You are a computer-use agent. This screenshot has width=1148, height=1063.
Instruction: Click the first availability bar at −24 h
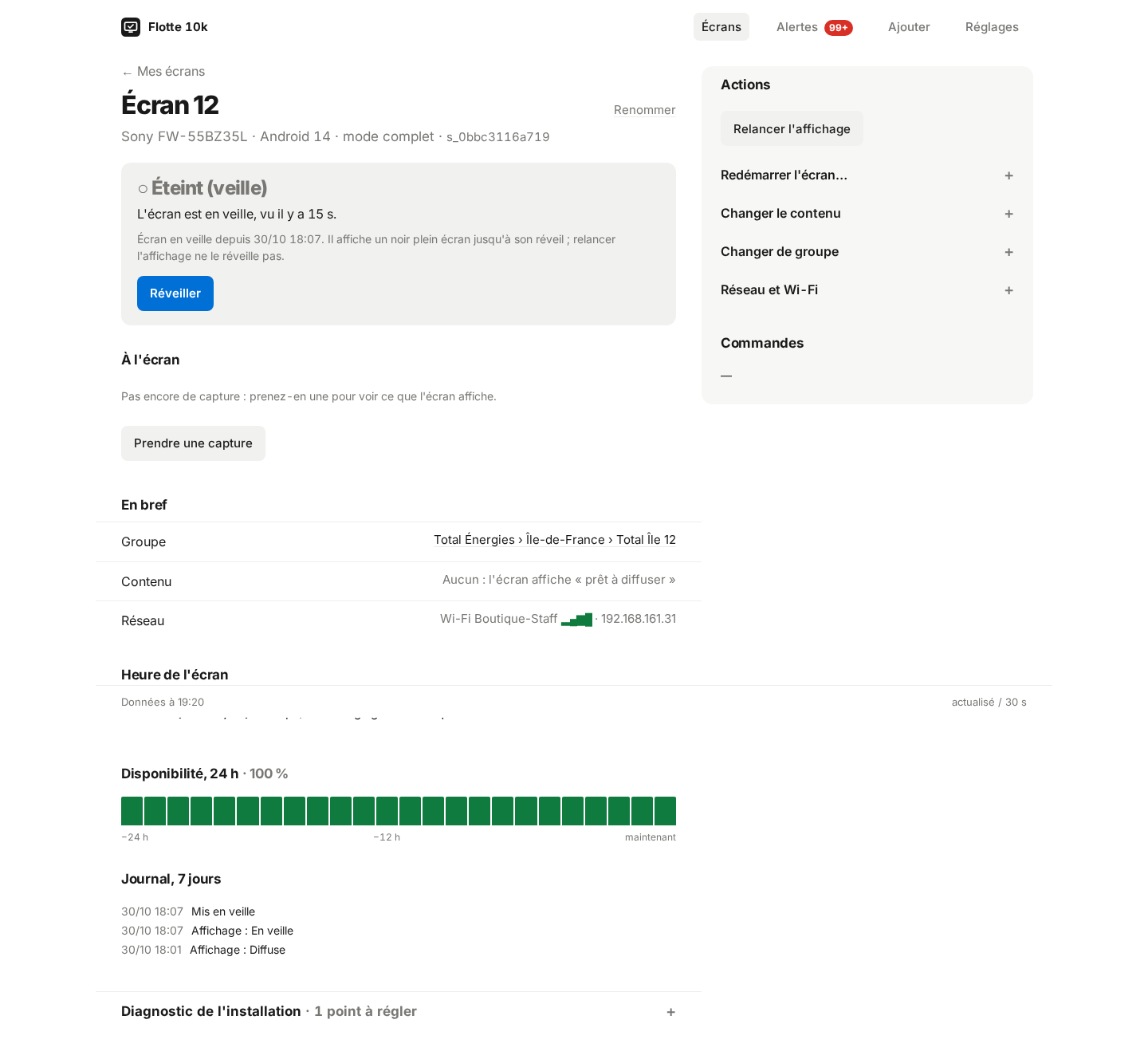(132, 811)
